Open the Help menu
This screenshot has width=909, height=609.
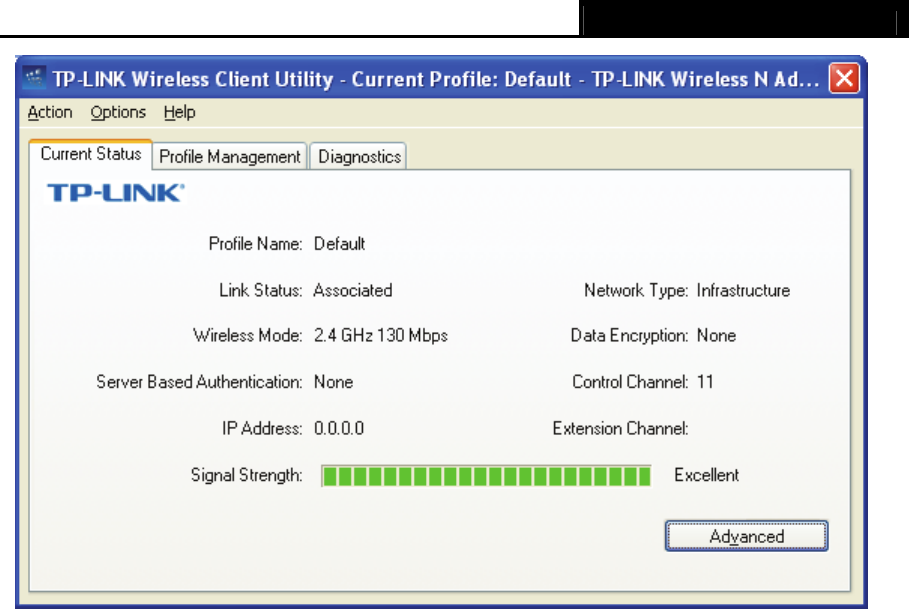tap(180, 112)
